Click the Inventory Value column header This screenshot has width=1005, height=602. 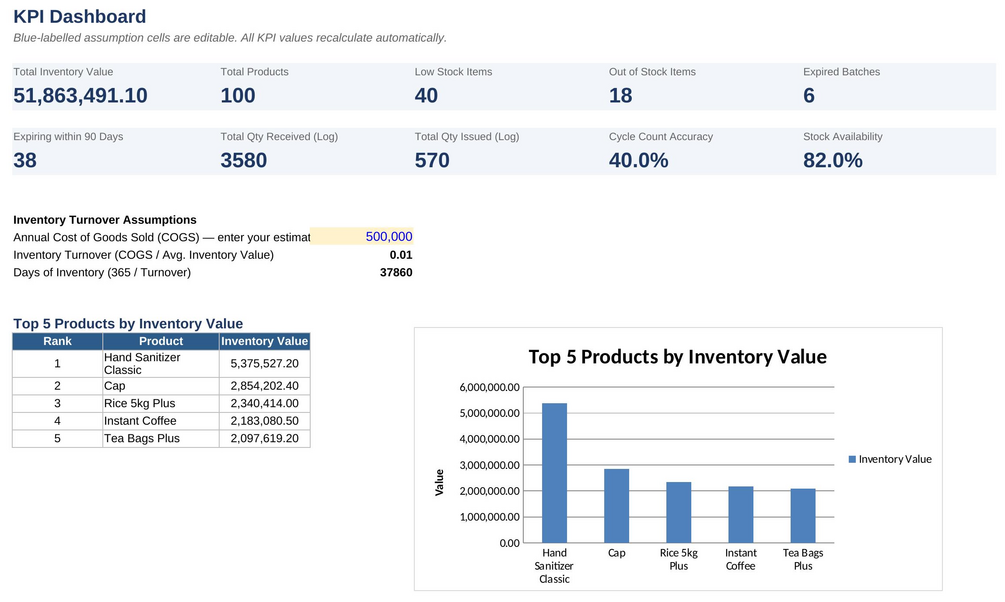[x=264, y=341]
